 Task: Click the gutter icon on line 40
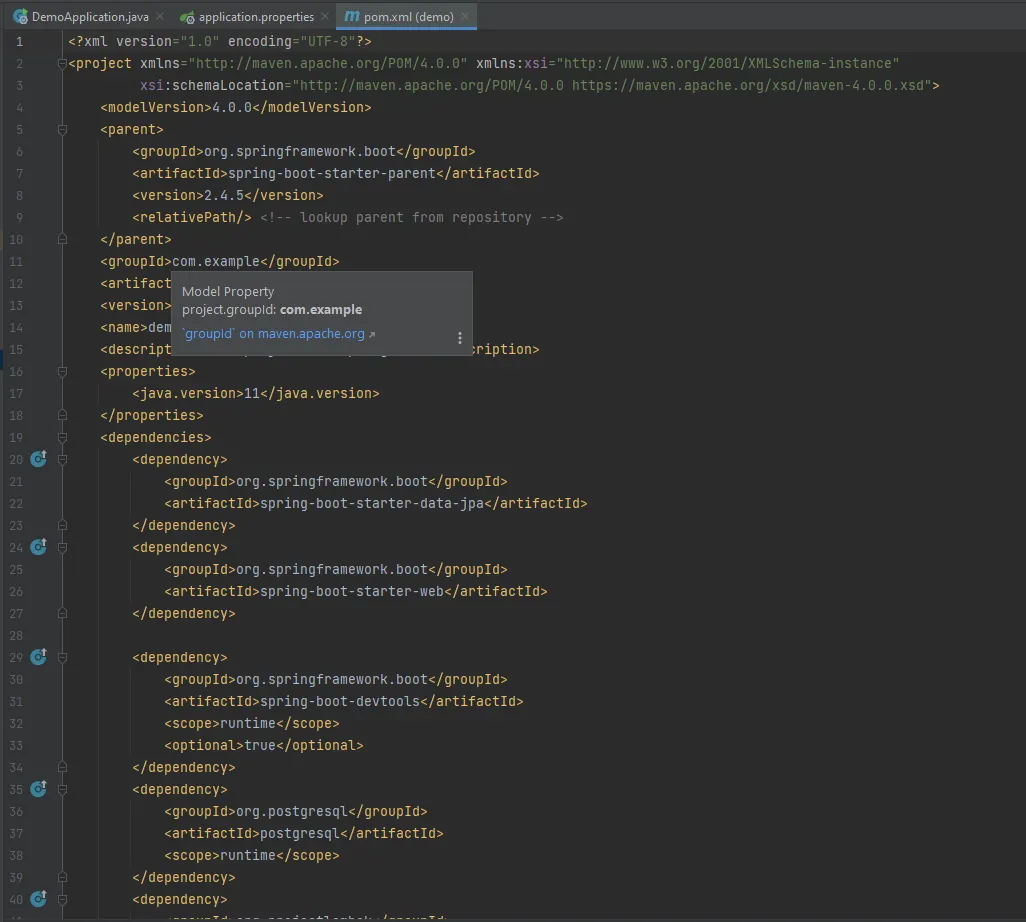tap(39, 898)
